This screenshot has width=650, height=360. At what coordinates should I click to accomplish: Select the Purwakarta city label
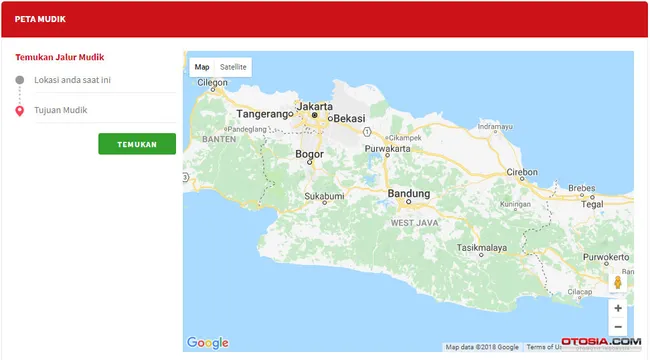pos(388,148)
